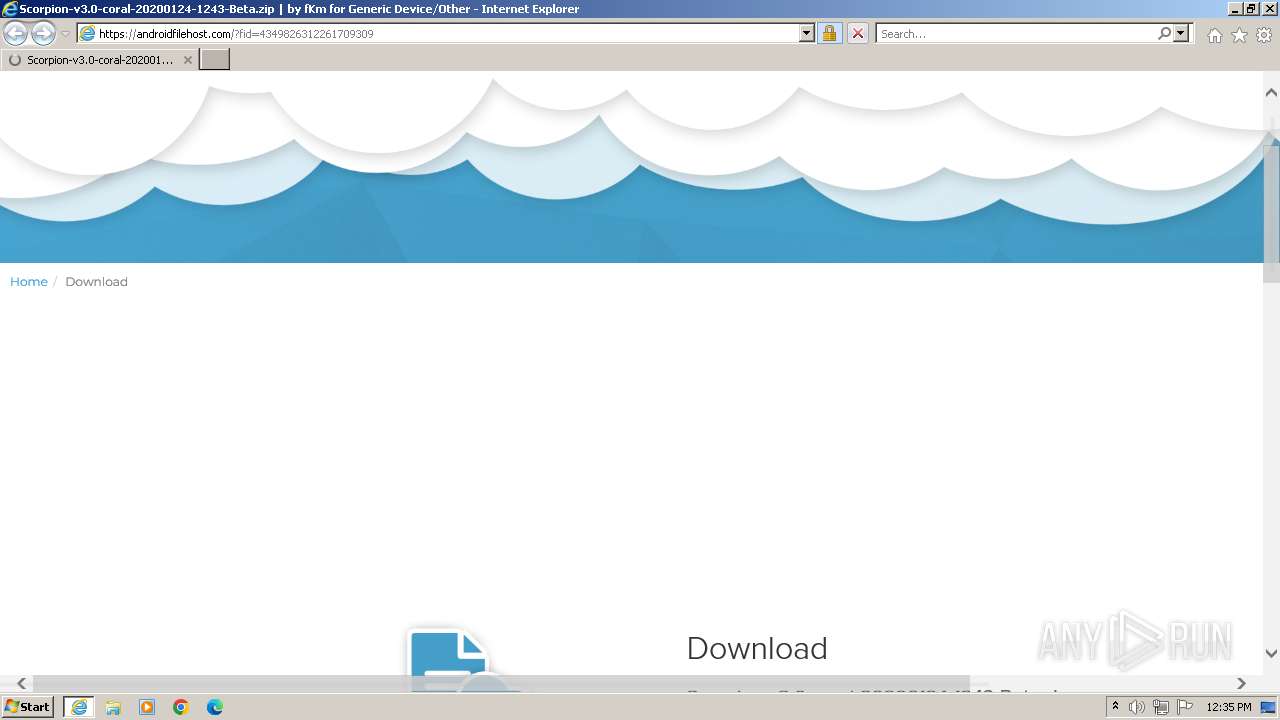Open the Action Center flag icon
The height and width of the screenshot is (720, 1280).
click(x=1185, y=707)
